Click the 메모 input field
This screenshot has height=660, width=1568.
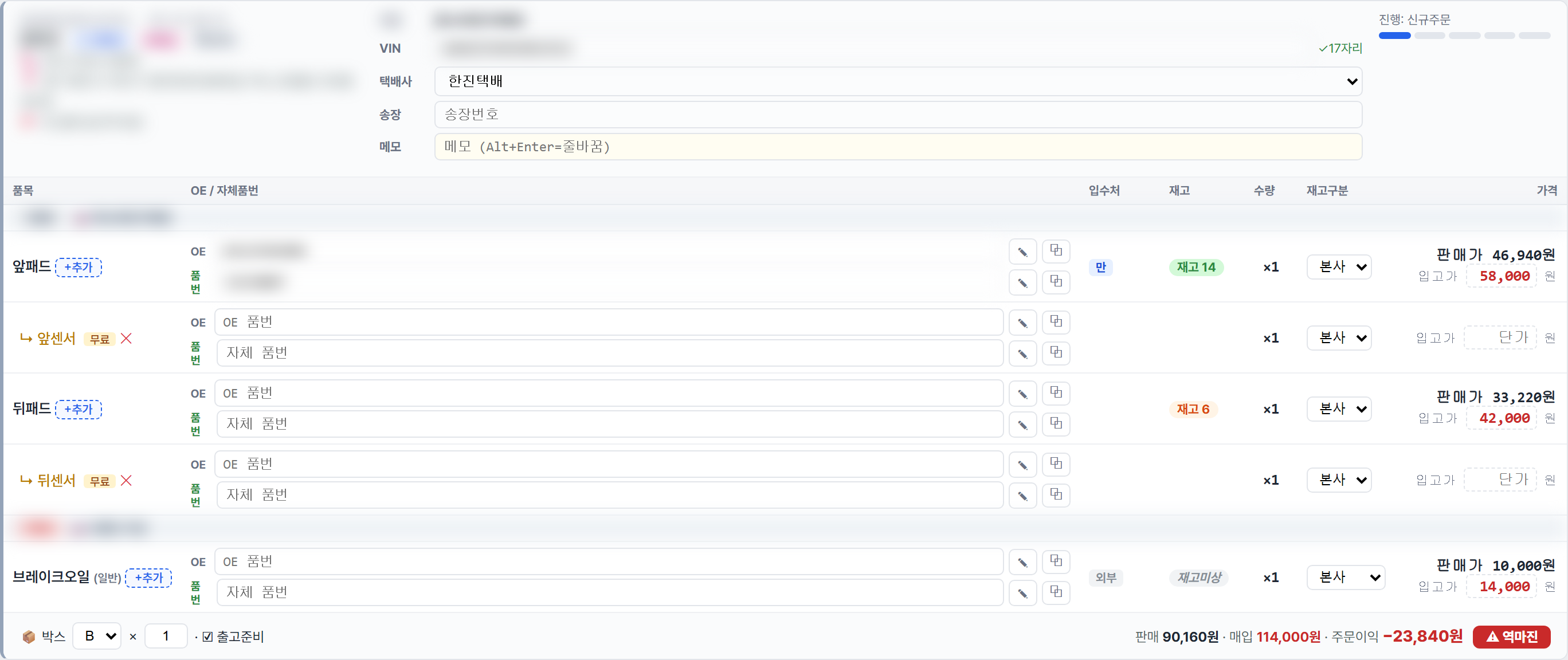[x=898, y=147]
